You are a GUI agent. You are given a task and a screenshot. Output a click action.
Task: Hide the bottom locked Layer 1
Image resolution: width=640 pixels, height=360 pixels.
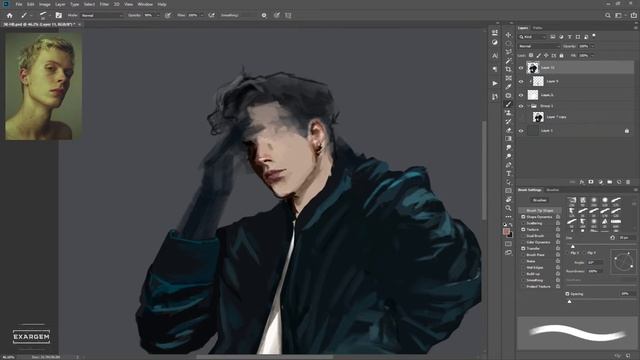[x=521, y=131]
